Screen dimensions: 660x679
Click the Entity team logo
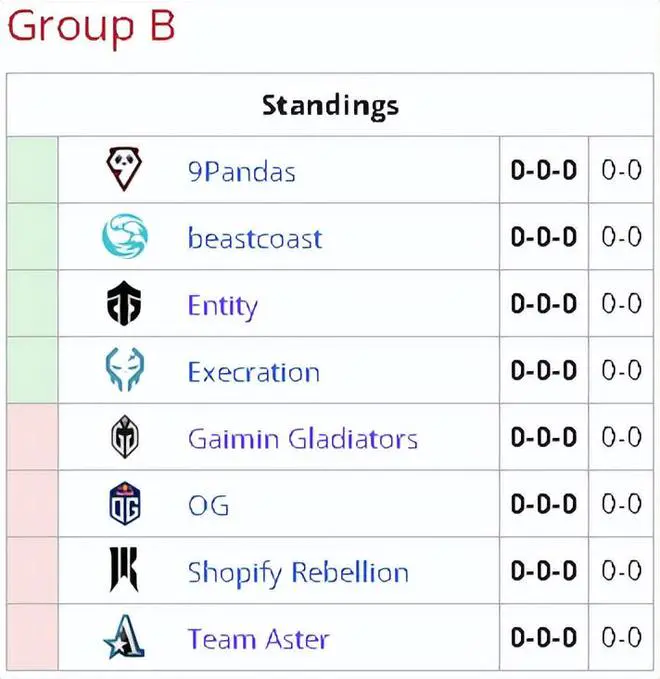tap(124, 303)
